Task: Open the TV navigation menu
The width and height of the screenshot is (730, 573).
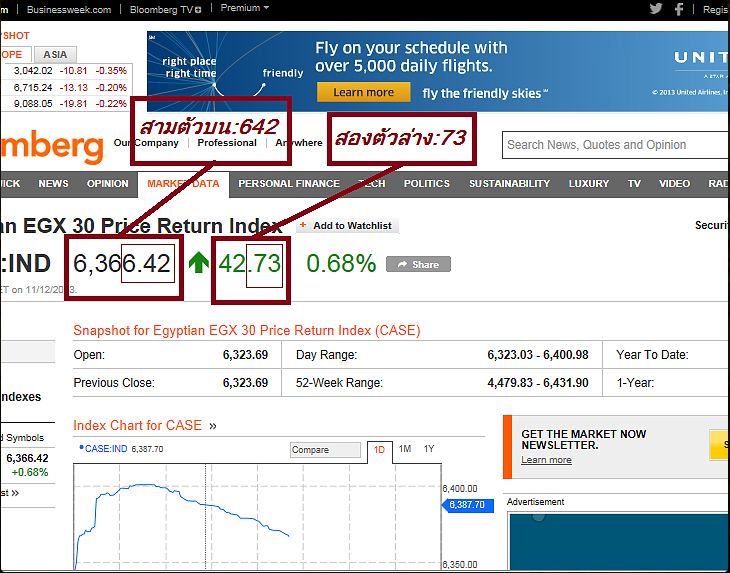Action: click(x=634, y=184)
